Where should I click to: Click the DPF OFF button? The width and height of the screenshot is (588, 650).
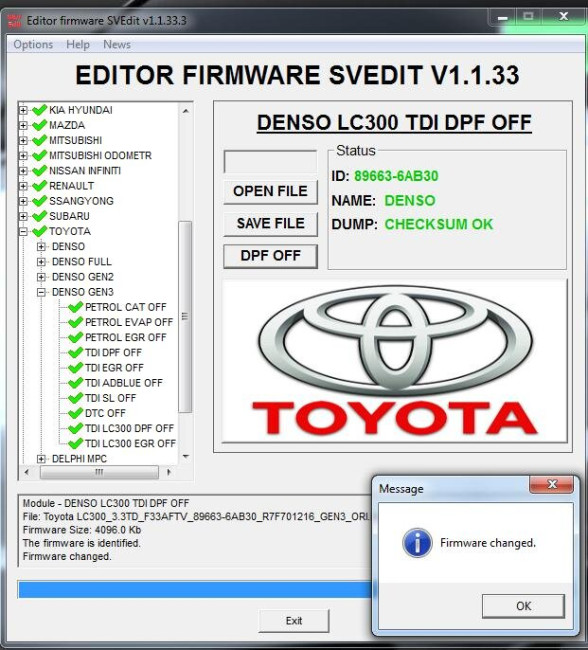270,256
